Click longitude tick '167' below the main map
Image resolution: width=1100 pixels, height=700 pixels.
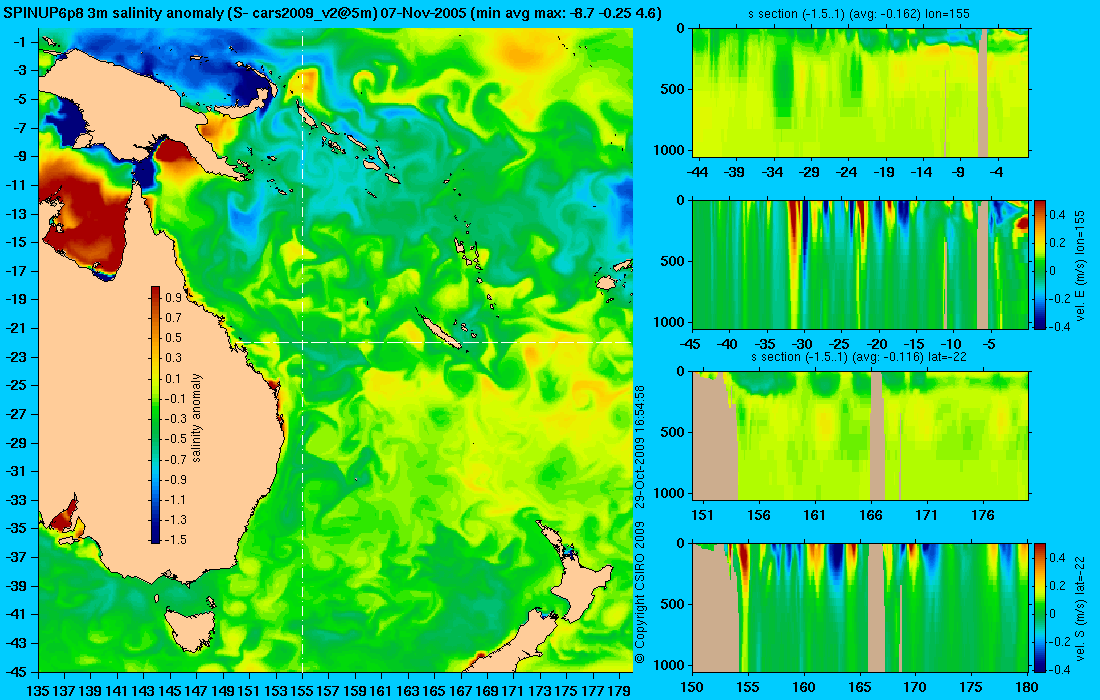[x=461, y=691]
